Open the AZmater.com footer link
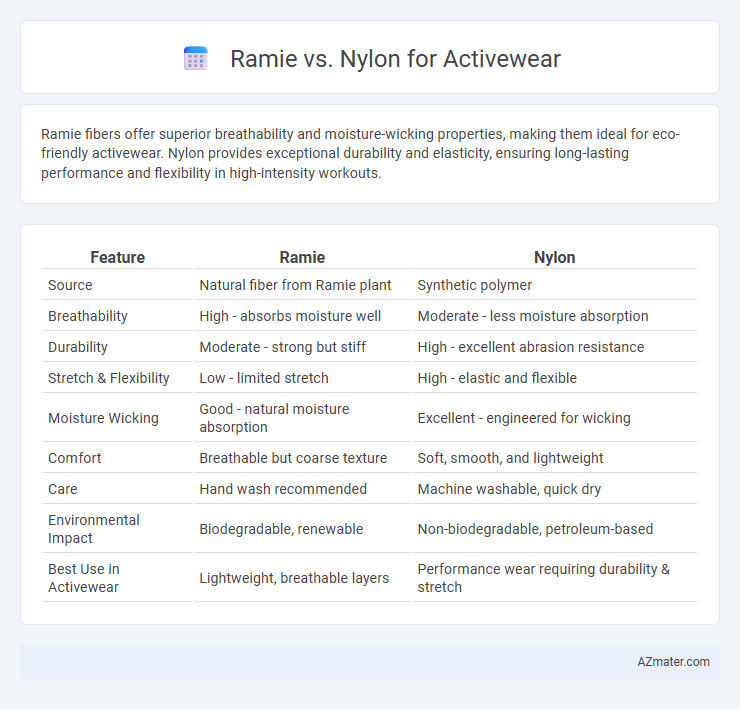The width and height of the screenshot is (740, 709). pos(673,662)
